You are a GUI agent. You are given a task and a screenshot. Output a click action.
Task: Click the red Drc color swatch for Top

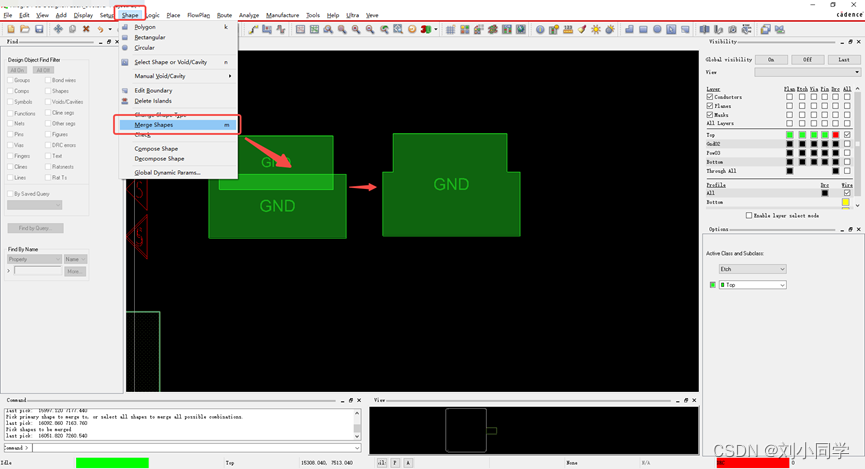coord(835,135)
